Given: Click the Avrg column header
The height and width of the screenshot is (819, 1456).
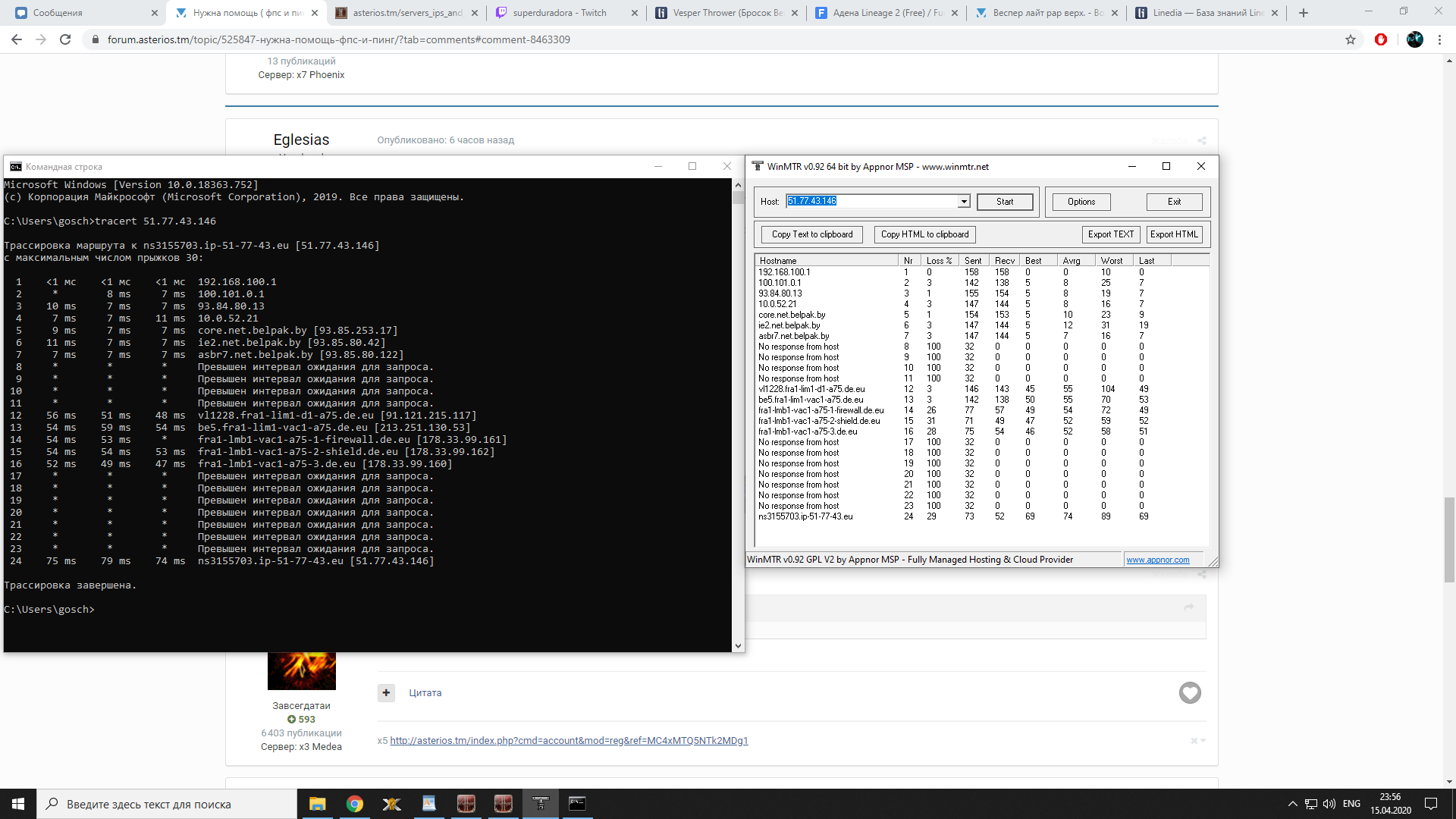Looking at the screenshot, I should (x=1076, y=260).
